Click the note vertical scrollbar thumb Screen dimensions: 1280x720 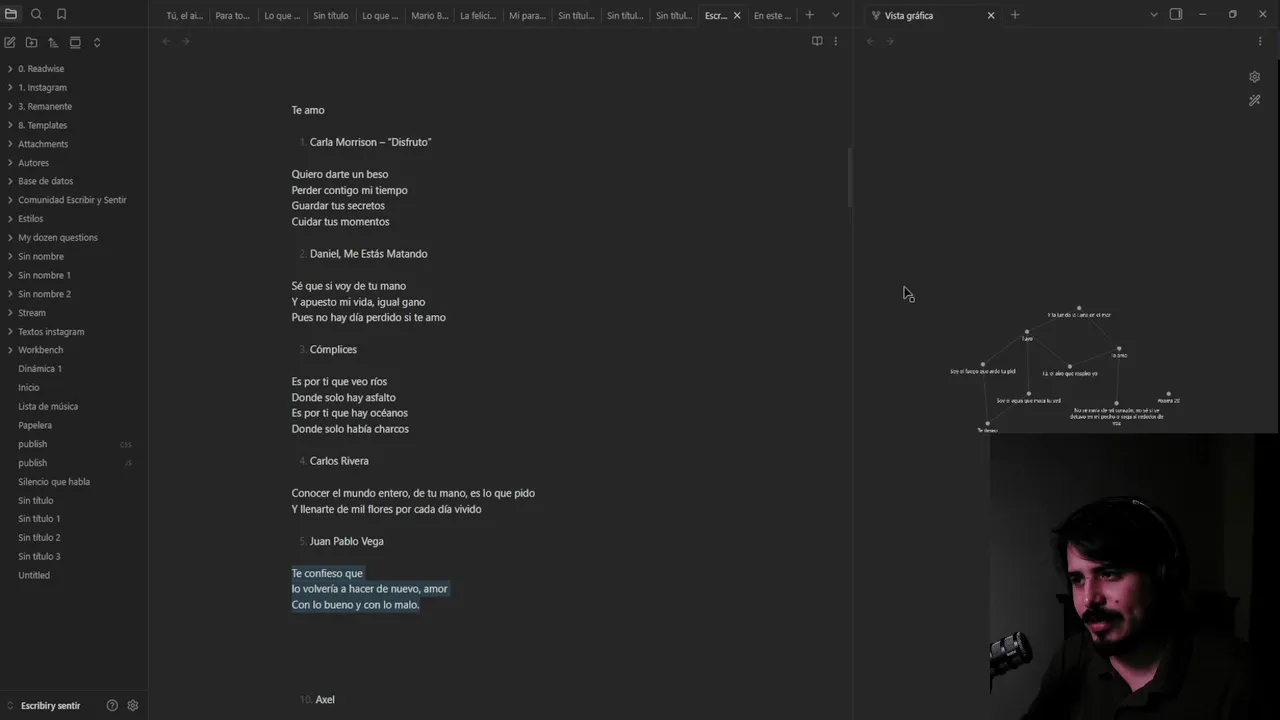pyautogui.click(x=849, y=177)
